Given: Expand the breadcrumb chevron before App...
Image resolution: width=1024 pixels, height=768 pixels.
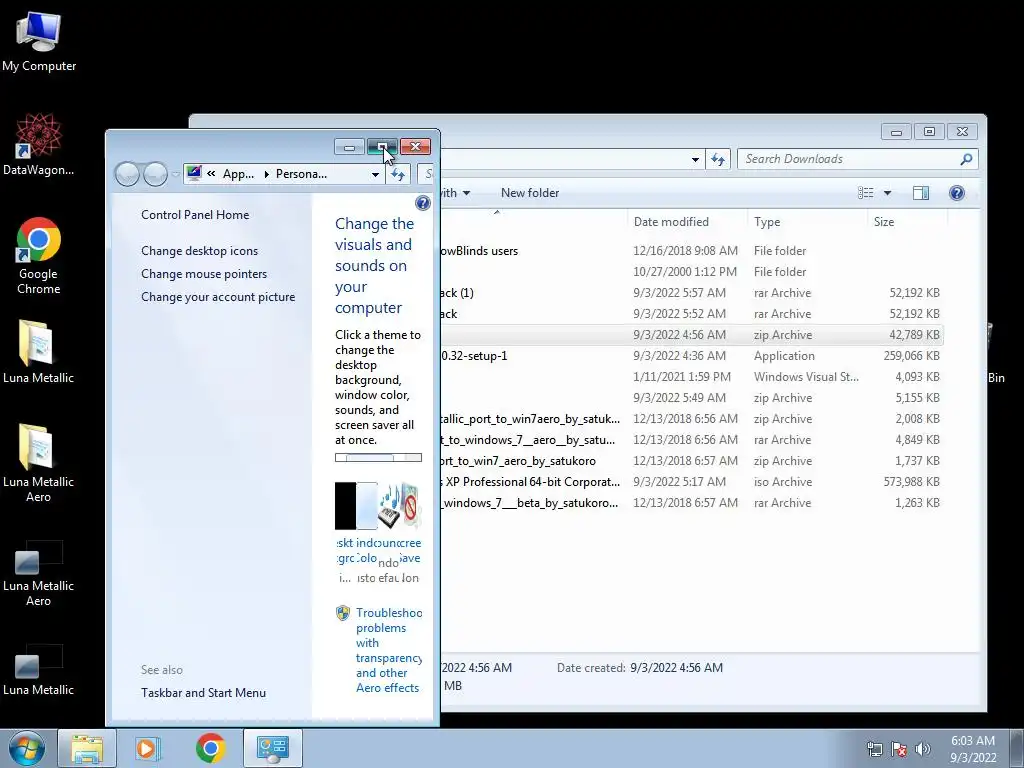Looking at the screenshot, I should (211, 174).
